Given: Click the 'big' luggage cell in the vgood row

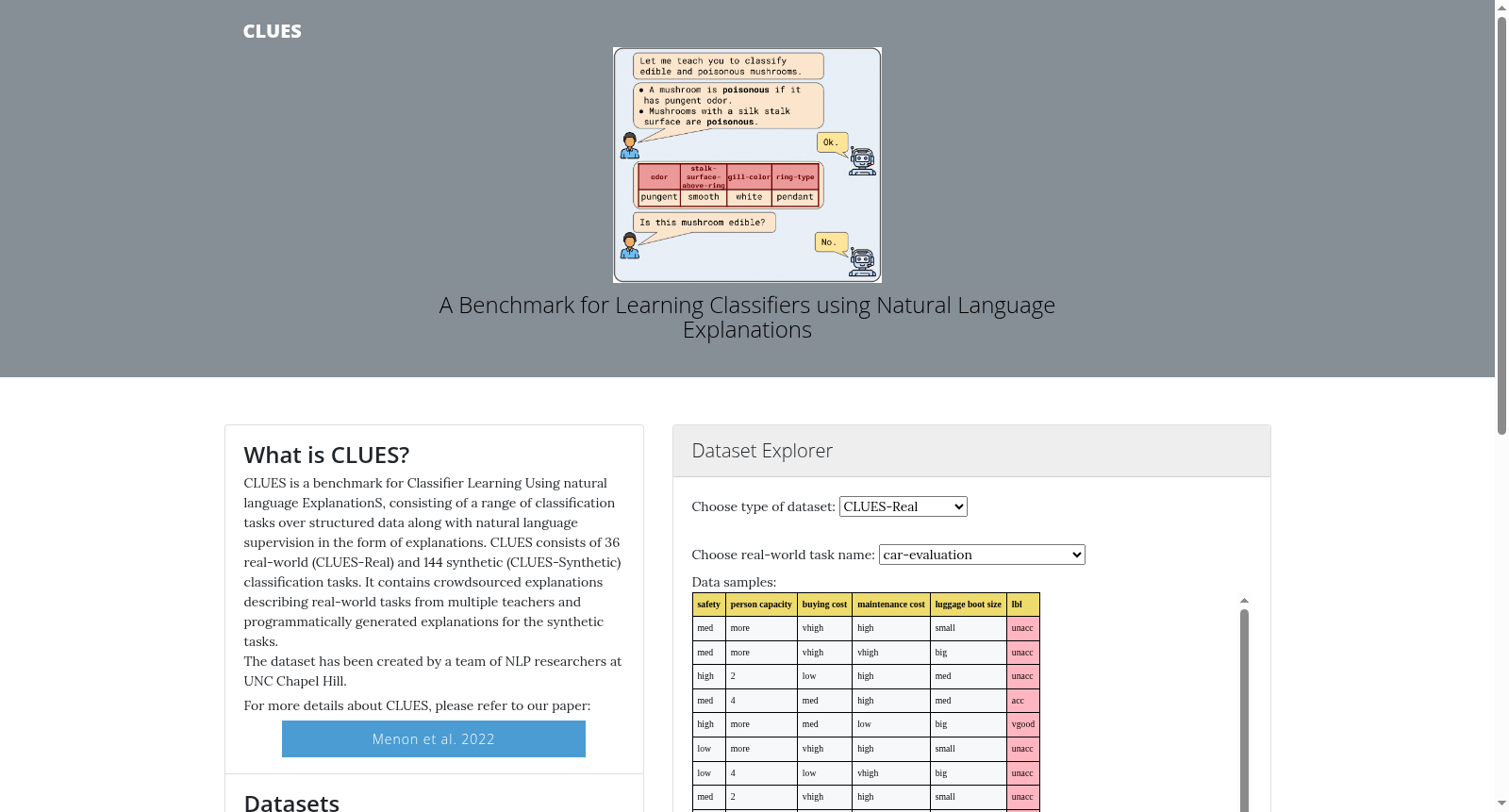Looking at the screenshot, I should pos(969,724).
